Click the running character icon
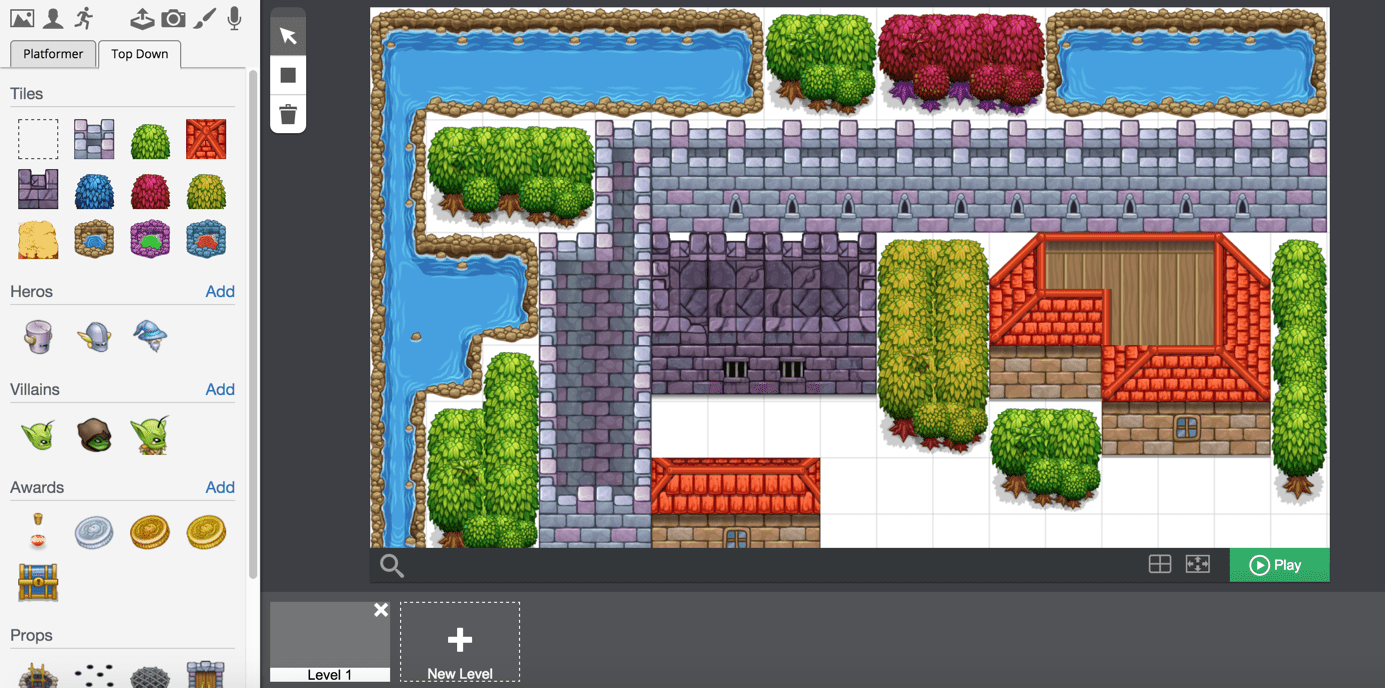This screenshot has height=688, width=1385. 84,18
